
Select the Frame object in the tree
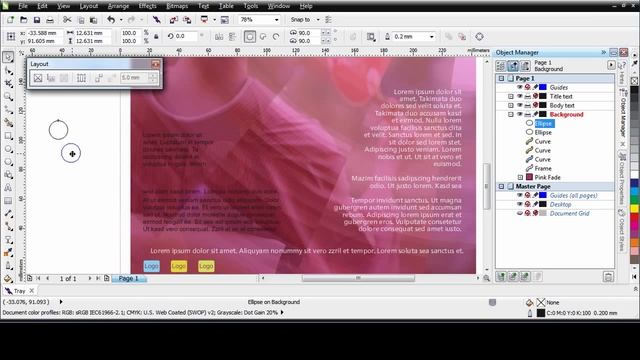(543, 168)
